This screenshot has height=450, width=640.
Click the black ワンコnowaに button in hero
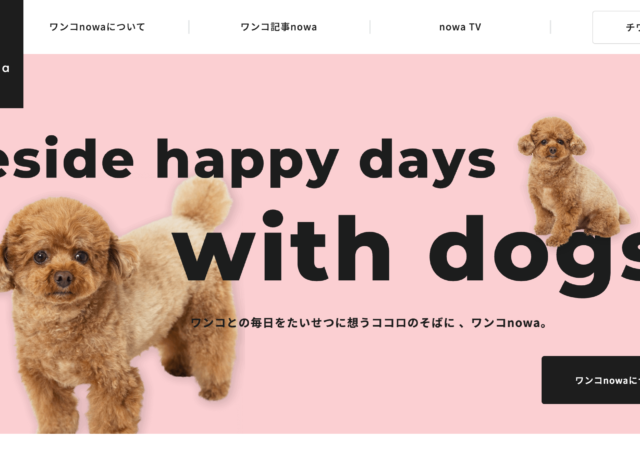(x=591, y=380)
